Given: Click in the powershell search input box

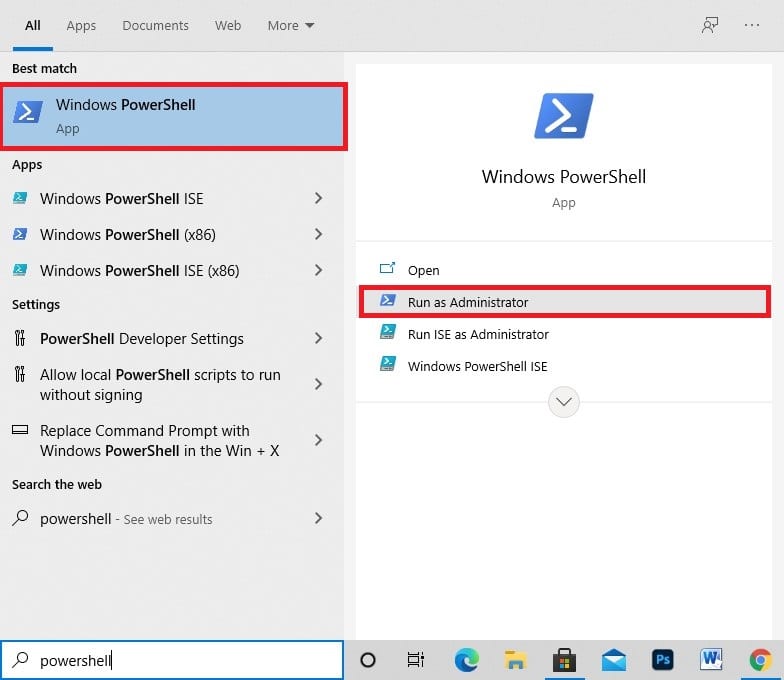Looking at the screenshot, I should [x=172, y=660].
